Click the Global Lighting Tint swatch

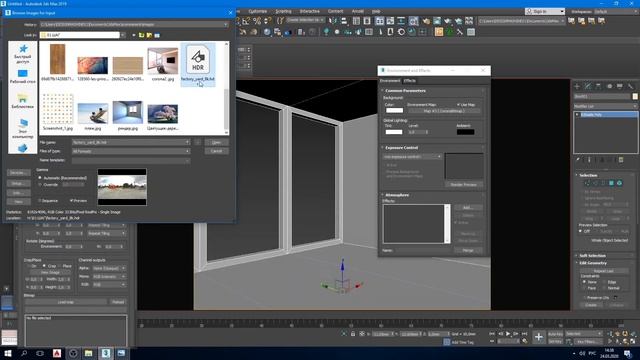394,132
